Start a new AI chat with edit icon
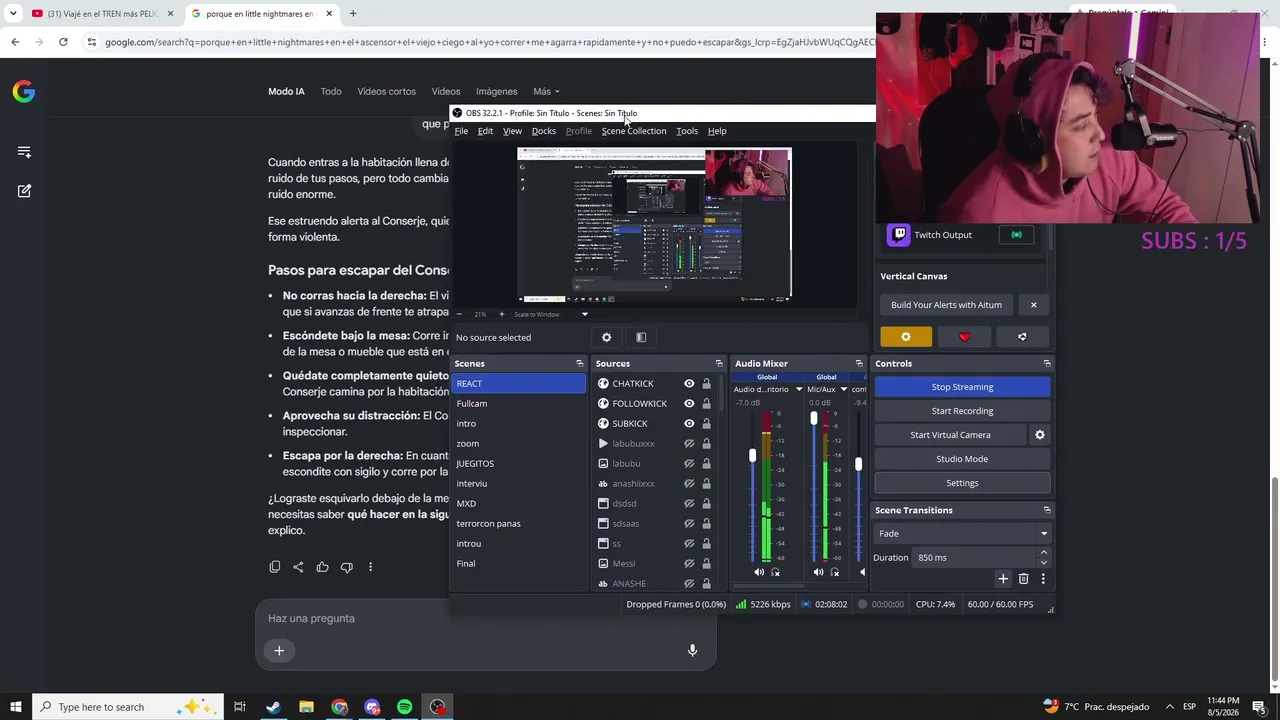Screen dimensions: 1280x720 (24, 191)
